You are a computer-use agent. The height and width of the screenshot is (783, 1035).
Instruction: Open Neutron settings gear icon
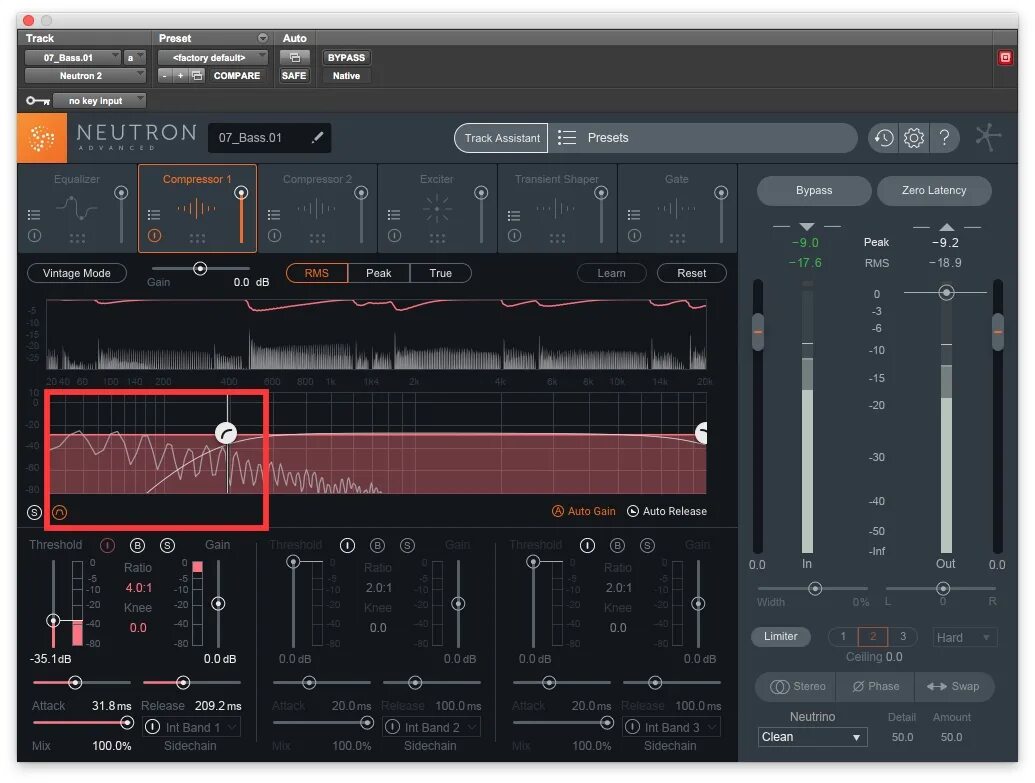(914, 138)
